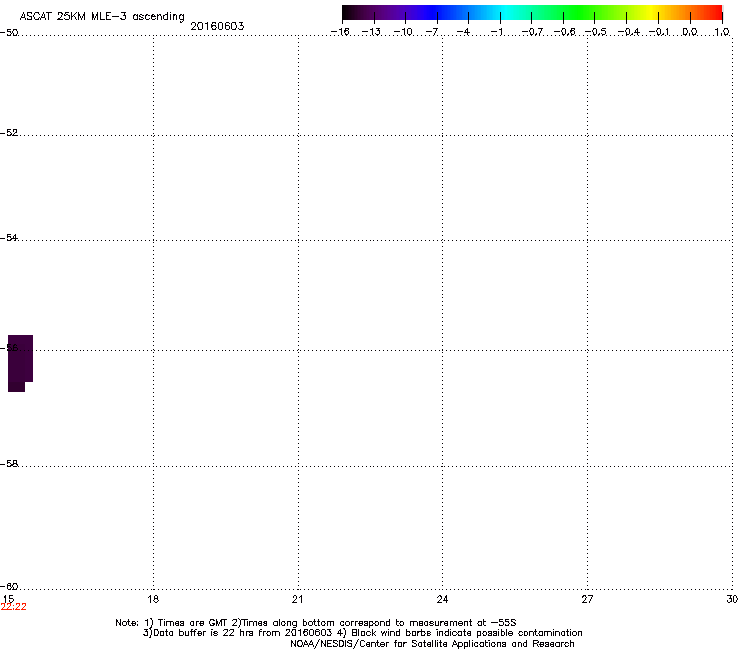Click the colorbar label -16
Image resolution: width=740 pixels, height=650 pixels.
click(x=340, y=32)
